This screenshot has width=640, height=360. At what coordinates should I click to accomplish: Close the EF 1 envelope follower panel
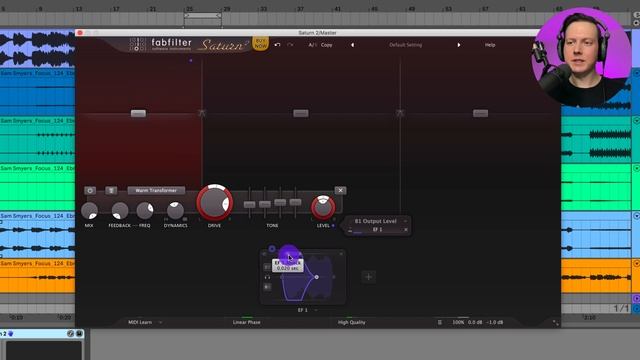(x=341, y=254)
